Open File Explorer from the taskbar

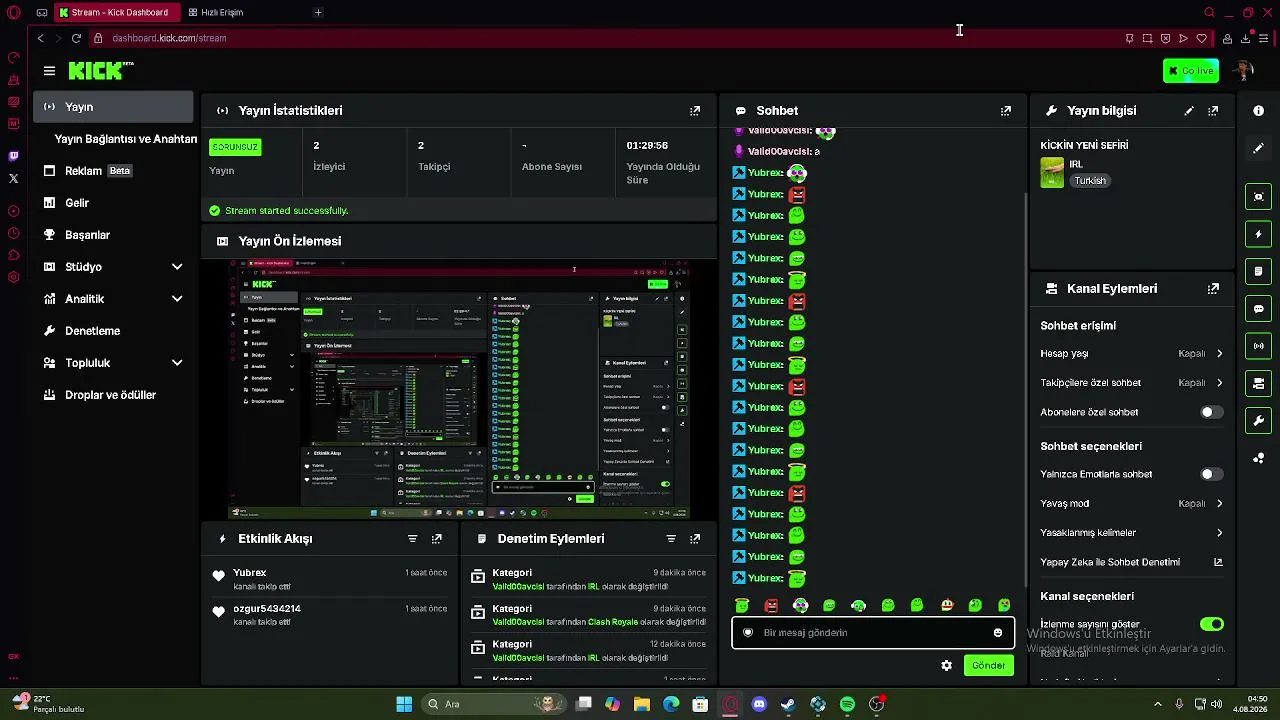(642, 704)
